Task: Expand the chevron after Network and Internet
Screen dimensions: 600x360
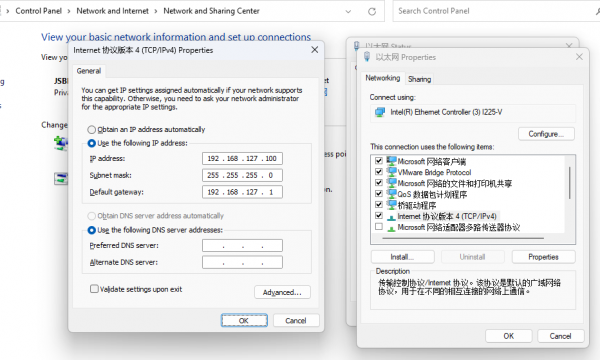Action: (156, 11)
